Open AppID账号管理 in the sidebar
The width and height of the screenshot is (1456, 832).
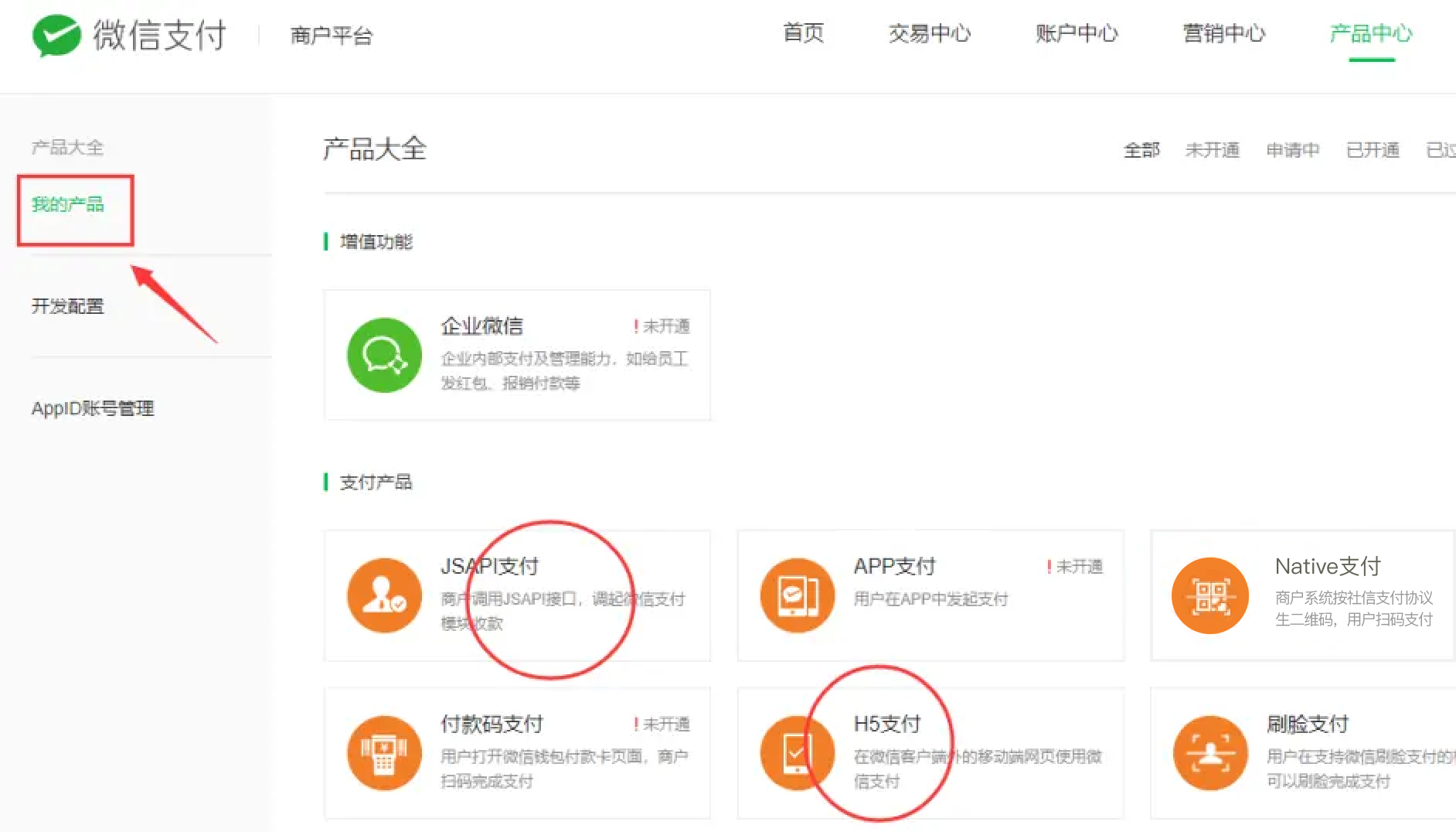93,408
